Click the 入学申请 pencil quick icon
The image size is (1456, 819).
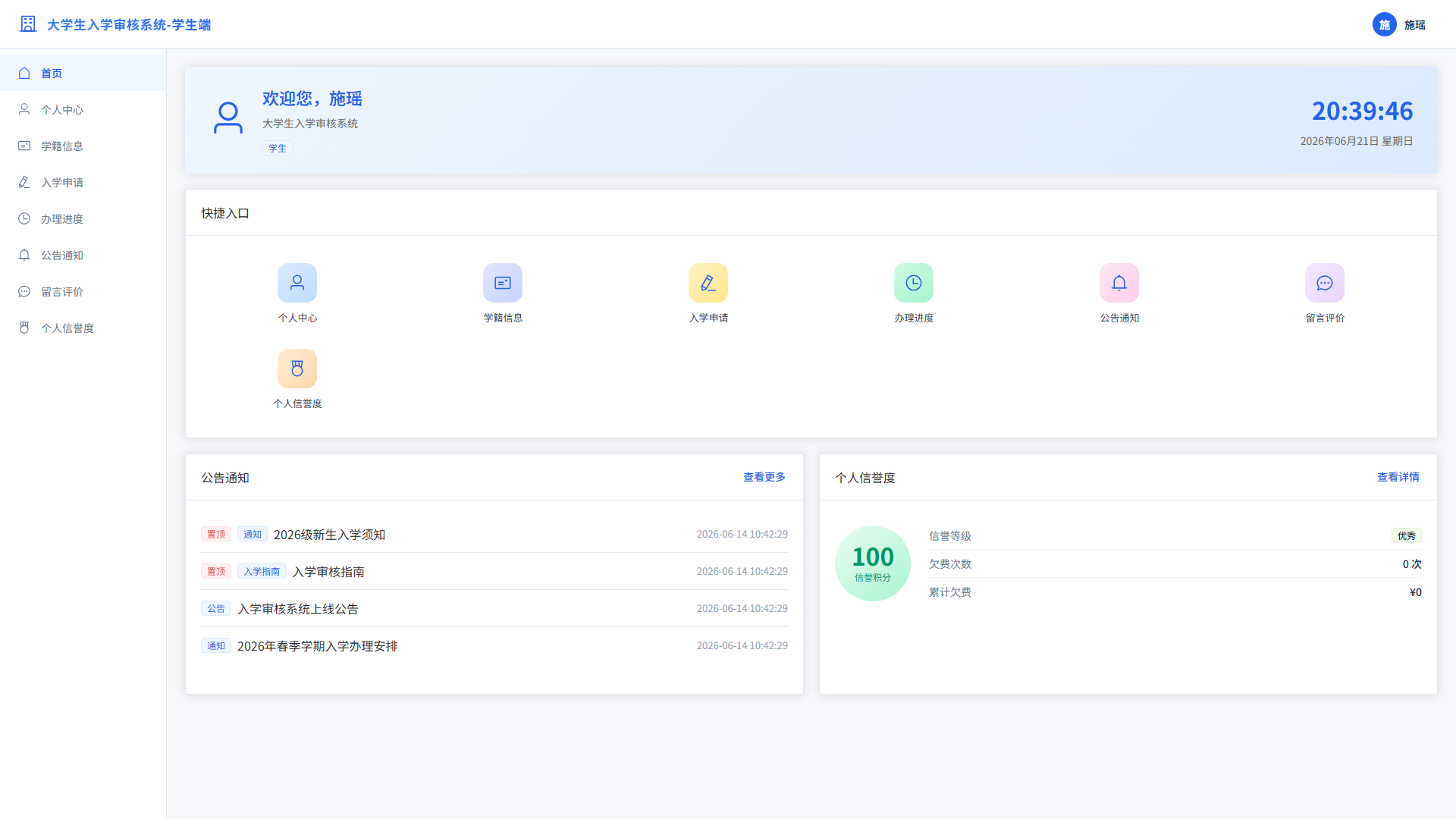708,283
